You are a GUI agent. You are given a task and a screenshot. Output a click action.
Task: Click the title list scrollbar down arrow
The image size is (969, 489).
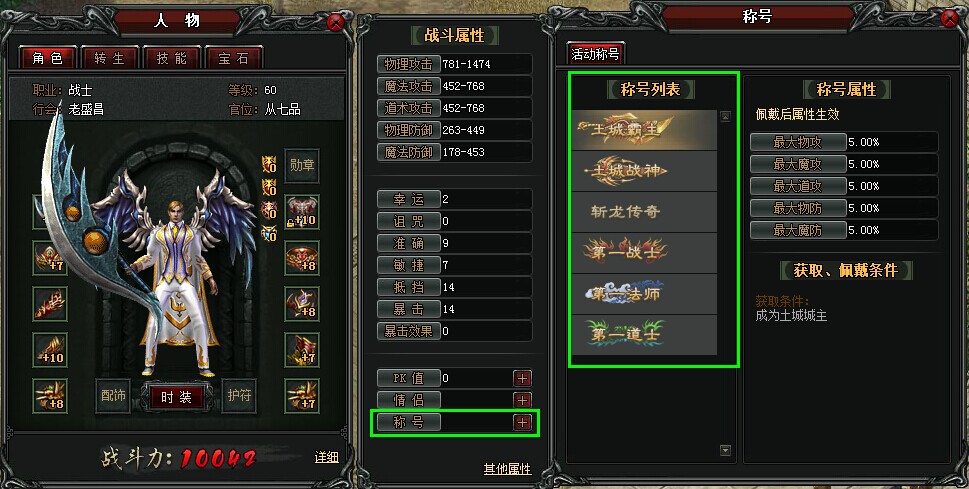pyautogui.click(x=726, y=451)
